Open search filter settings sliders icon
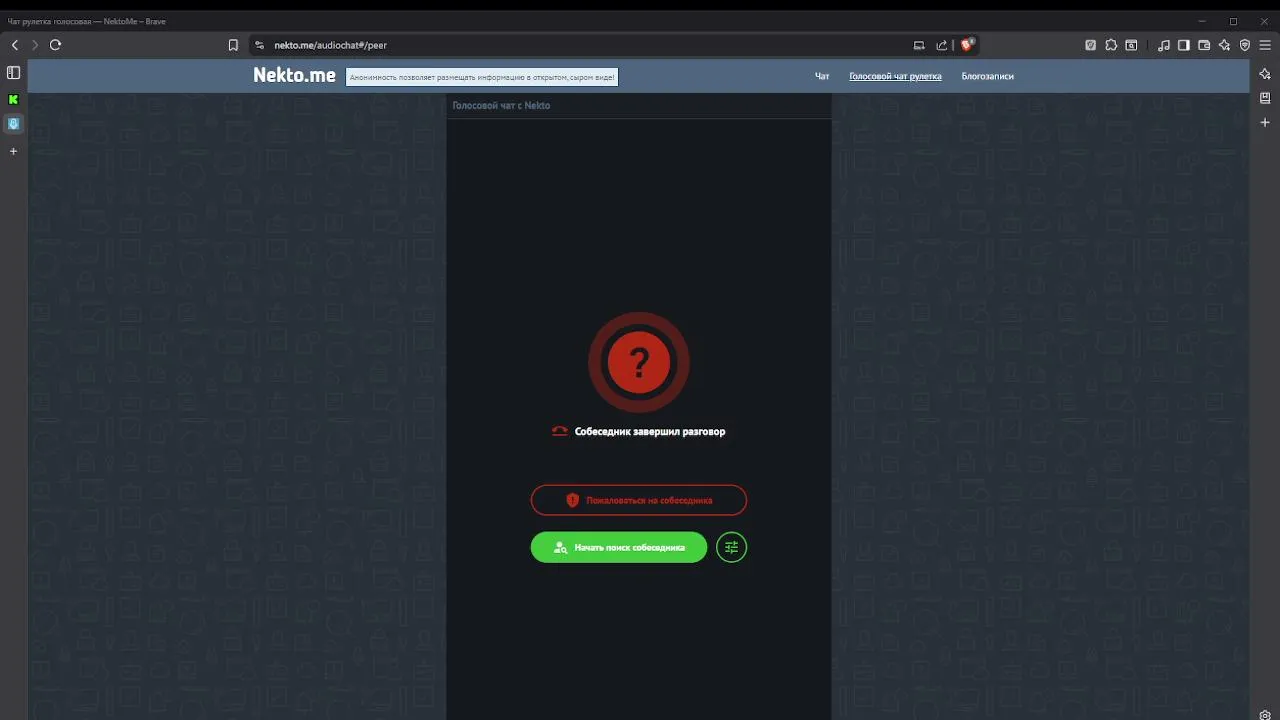The width and height of the screenshot is (1280, 720). point(732,547)
